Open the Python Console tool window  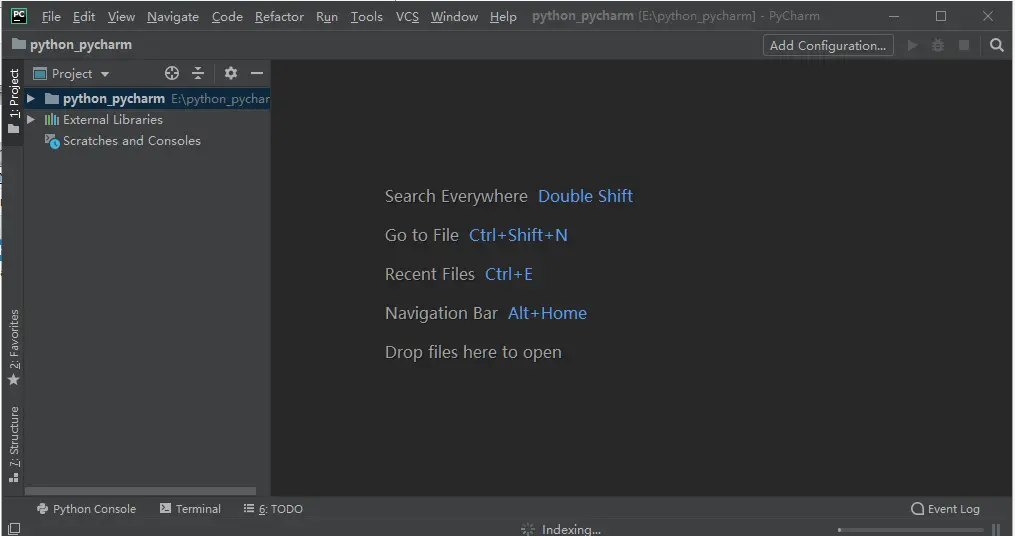[x=87, y=509]
